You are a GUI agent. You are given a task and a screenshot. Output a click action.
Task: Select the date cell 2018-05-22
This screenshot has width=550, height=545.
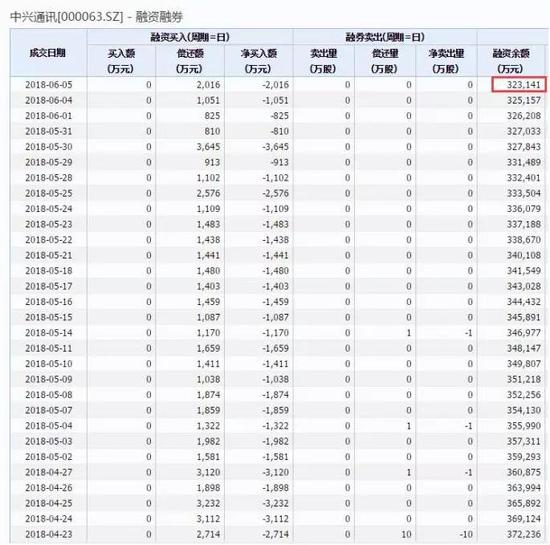tap(48, 240)
